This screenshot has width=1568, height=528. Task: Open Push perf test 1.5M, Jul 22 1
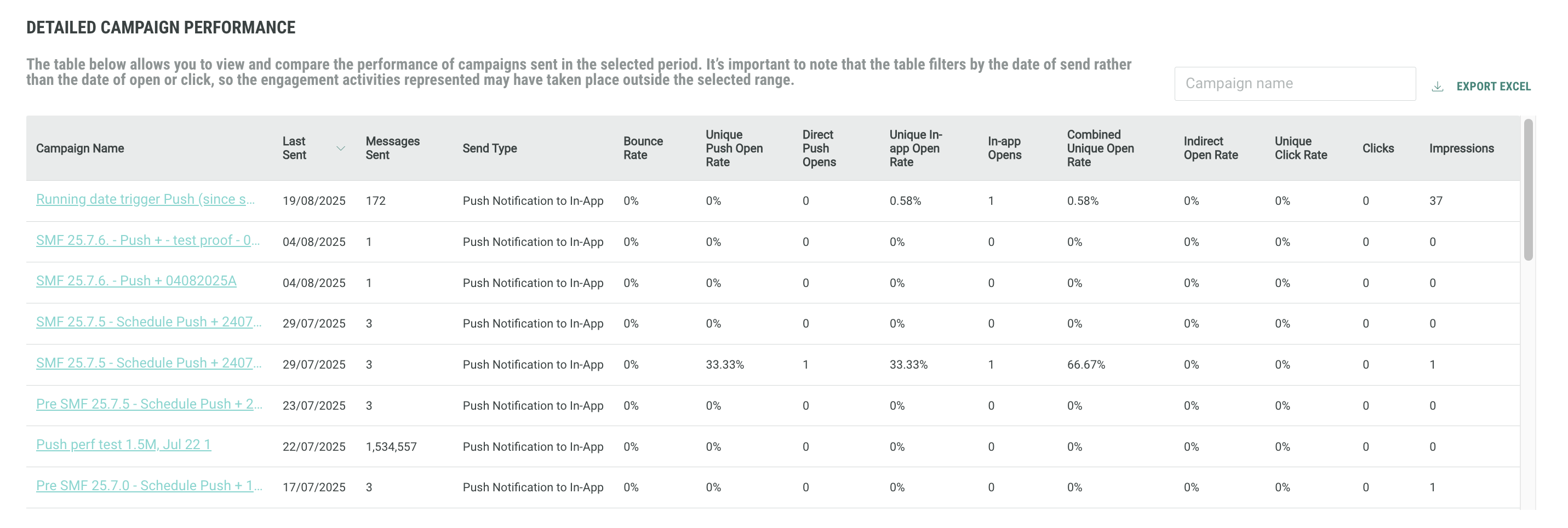[124, 445]
